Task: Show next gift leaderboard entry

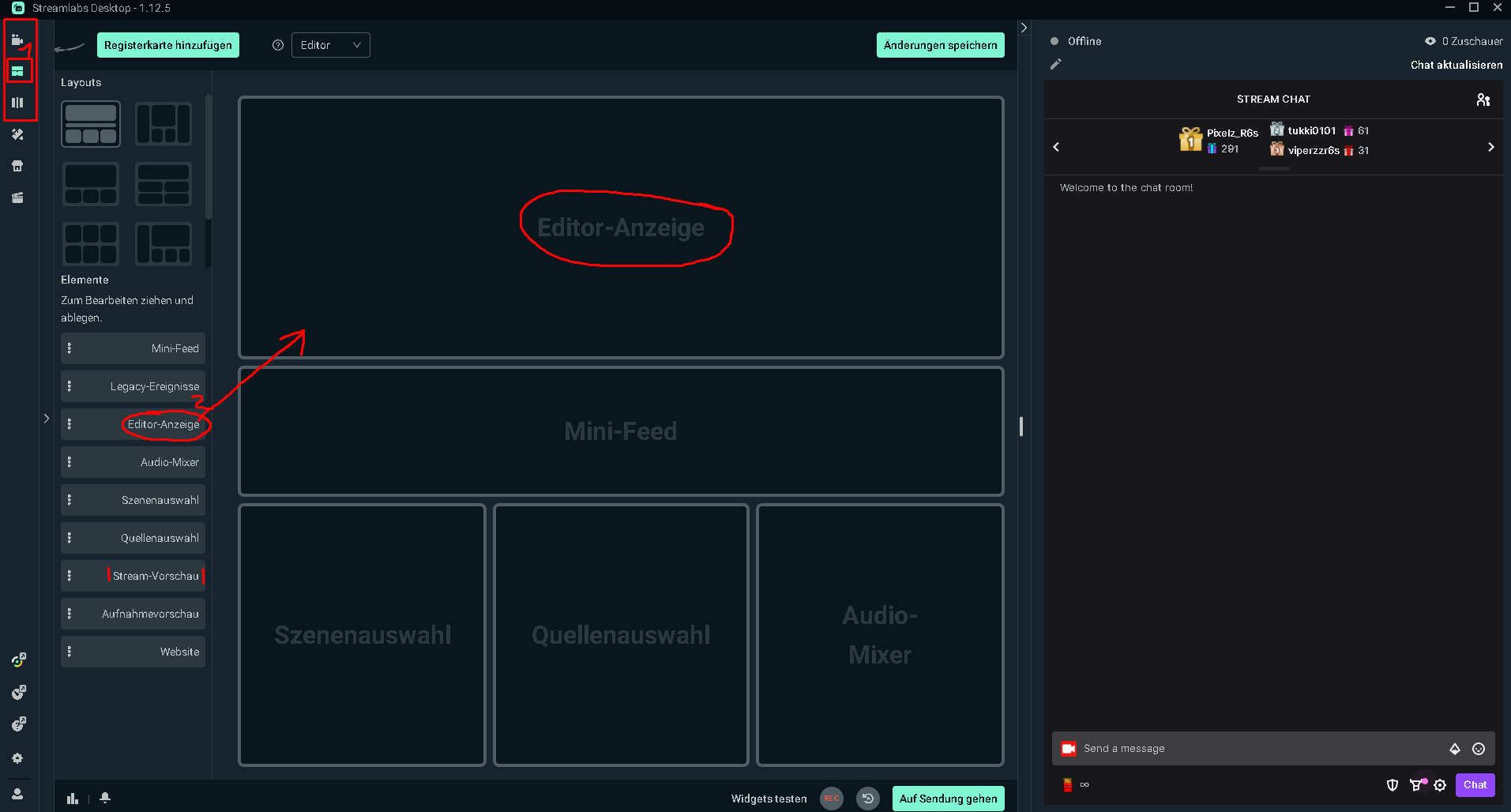Action: click(1491, 147)
